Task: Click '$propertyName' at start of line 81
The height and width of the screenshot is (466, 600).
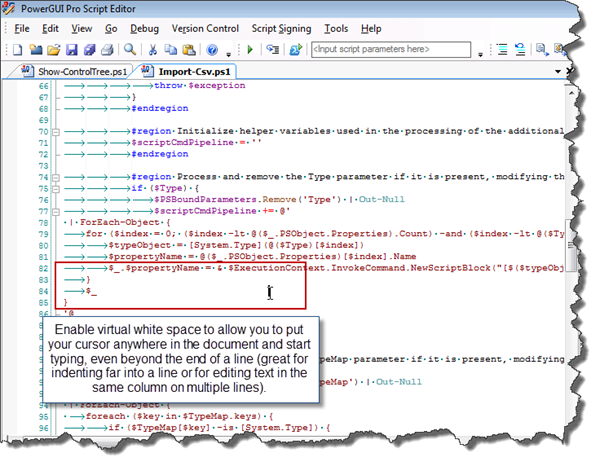Action: 145,256
